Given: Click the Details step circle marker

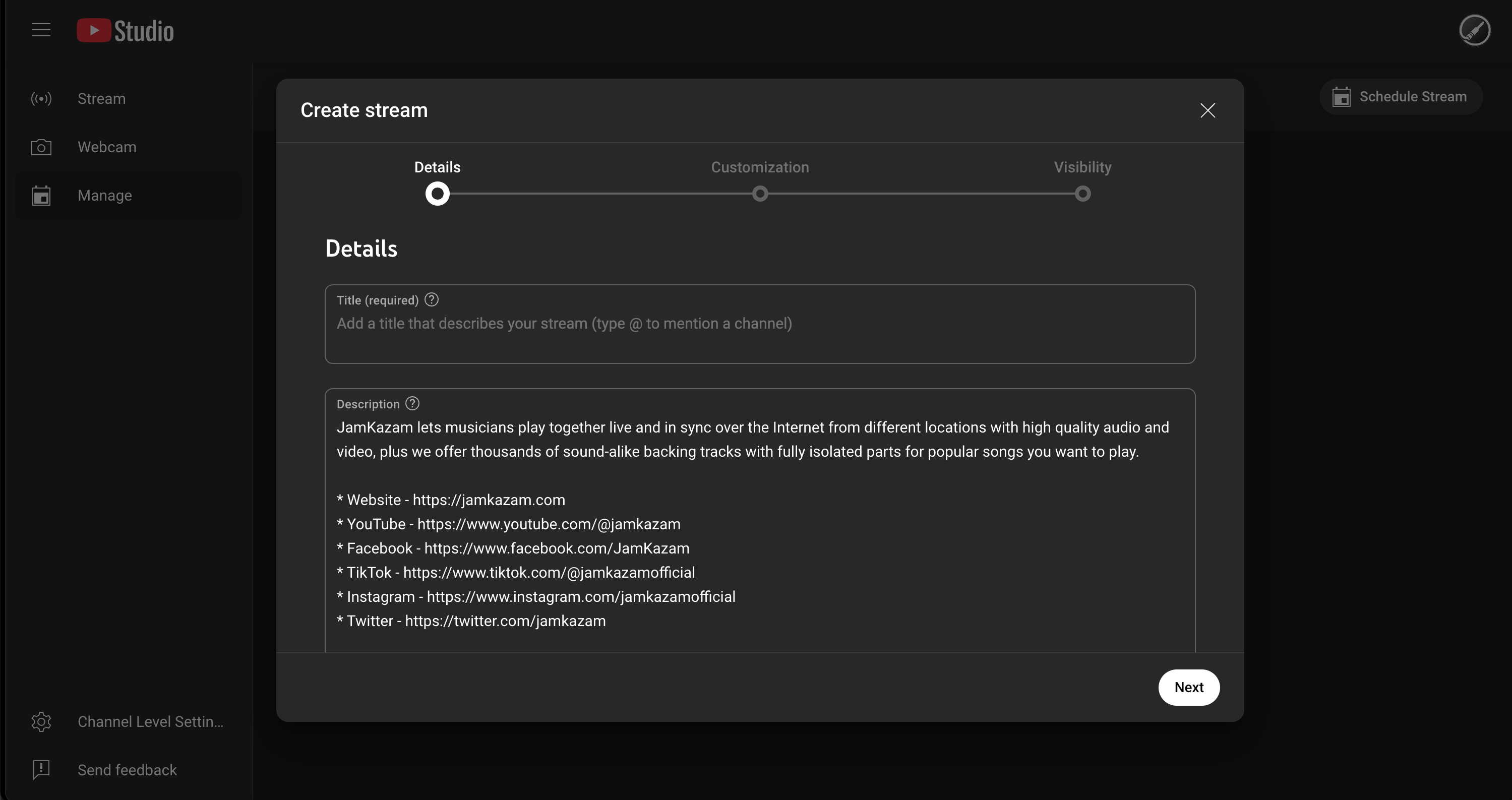Looking at the screenshot, I should tap(437, 194).
